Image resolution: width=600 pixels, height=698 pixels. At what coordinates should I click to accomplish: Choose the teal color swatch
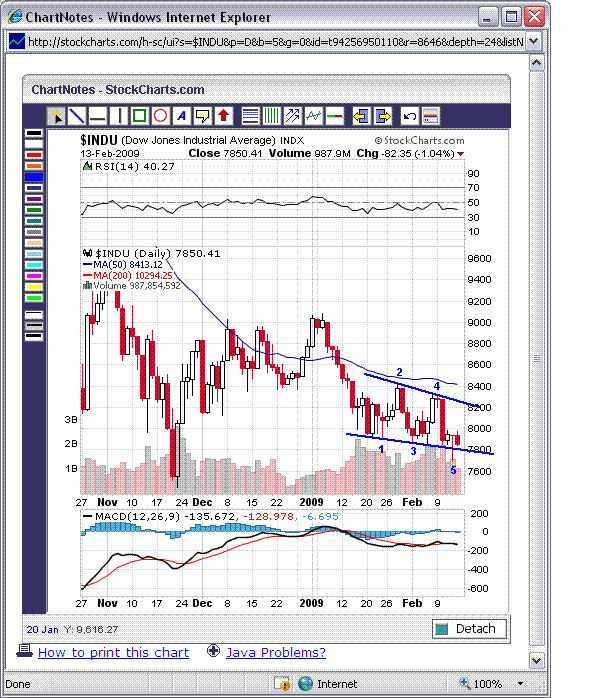coord(34,221)
